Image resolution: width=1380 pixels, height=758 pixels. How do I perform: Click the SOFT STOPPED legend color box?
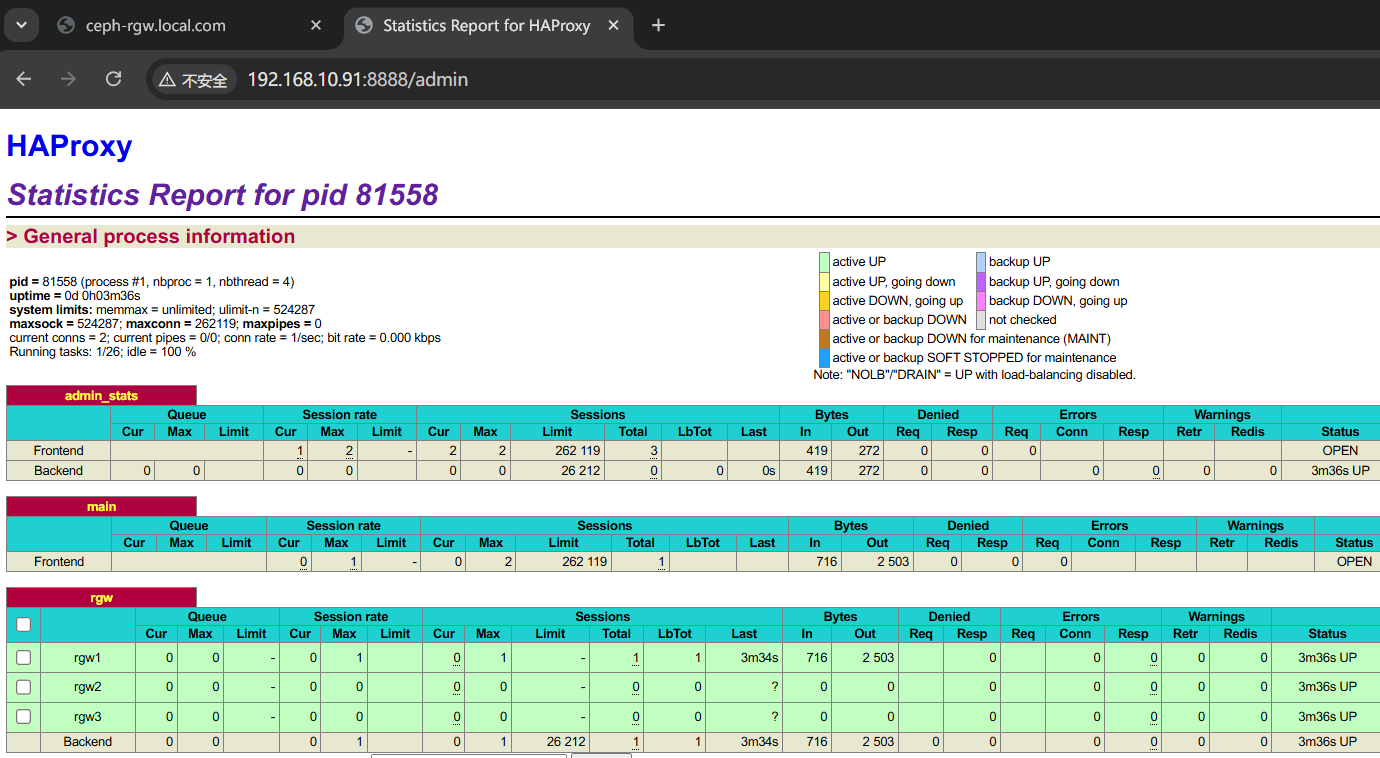824,358
